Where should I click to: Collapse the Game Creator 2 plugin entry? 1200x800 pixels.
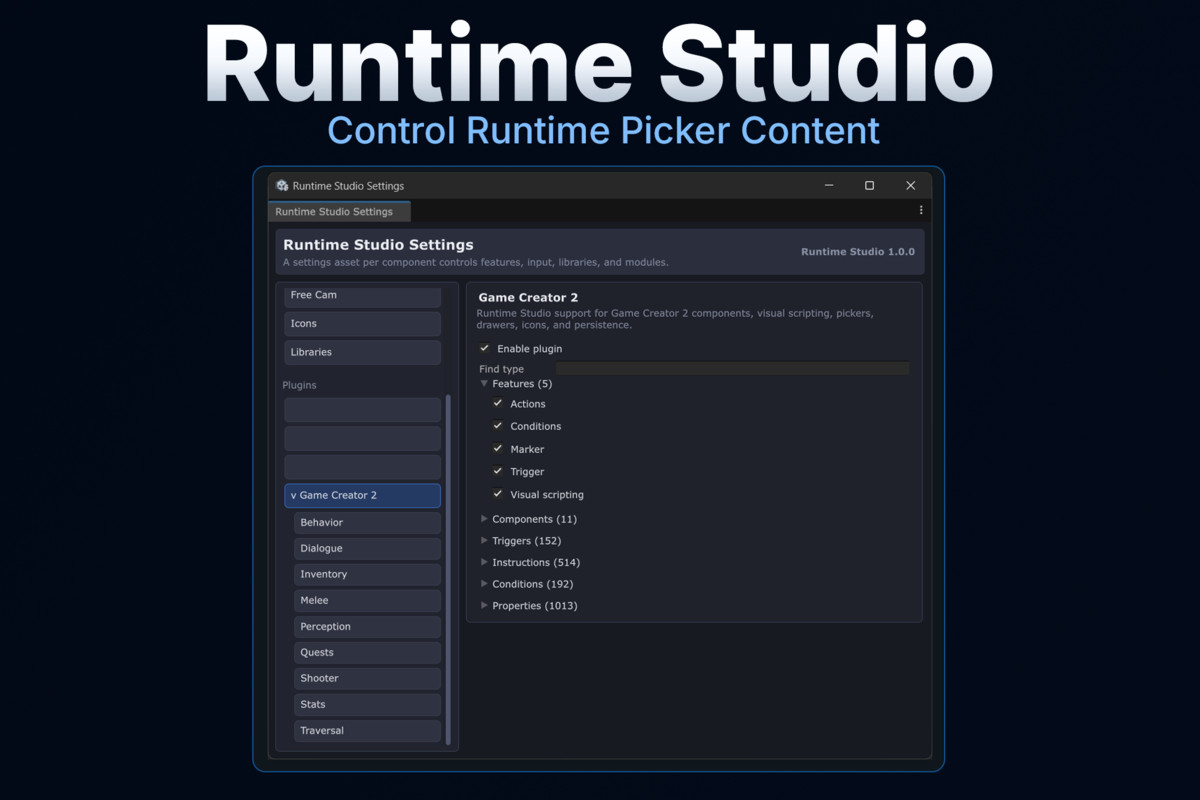pyautogui.click(x=362, y=495)
